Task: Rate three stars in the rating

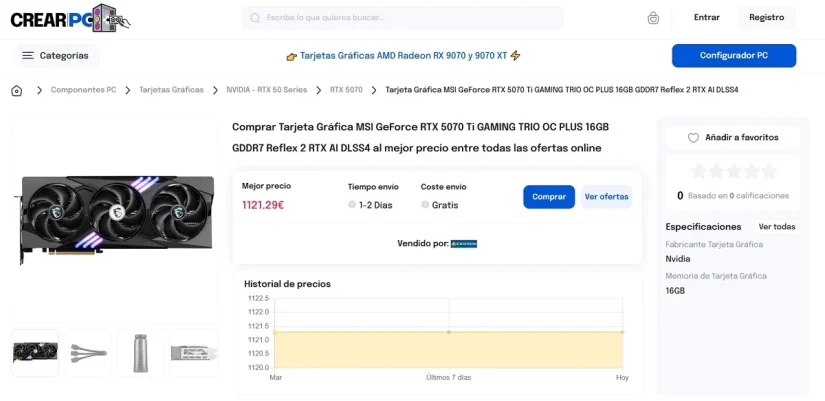Action: (x=733, y=171)
